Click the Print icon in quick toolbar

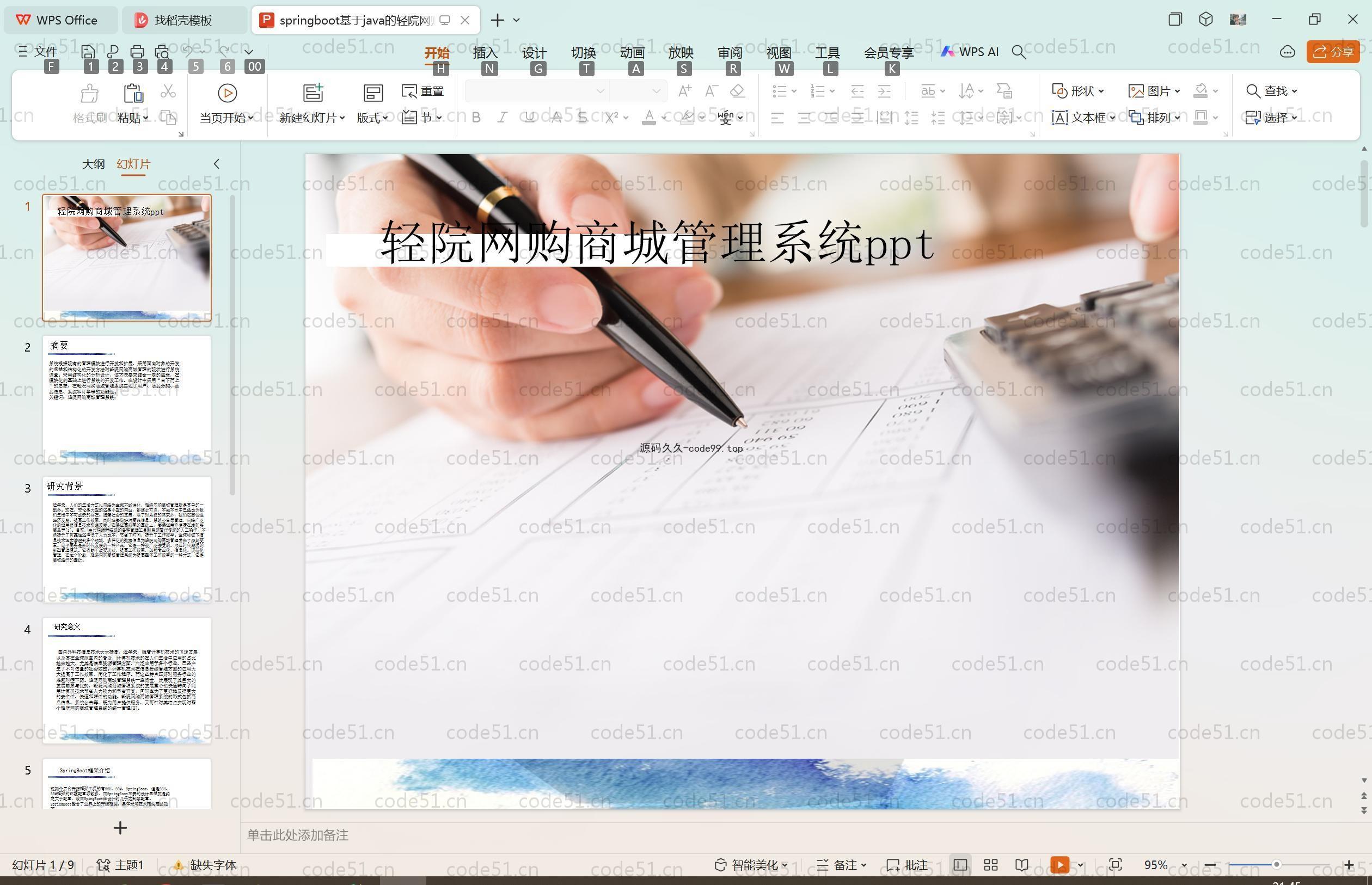click(x=137, y=52)
